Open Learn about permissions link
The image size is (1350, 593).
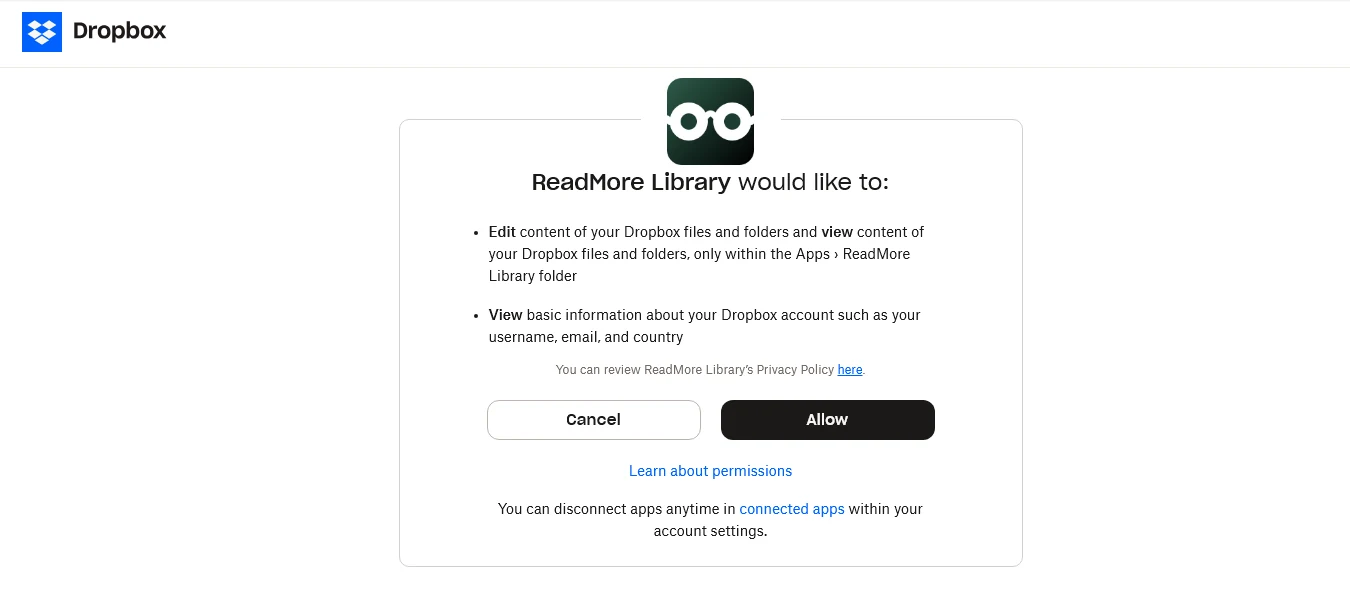click(x=710, y=471)
